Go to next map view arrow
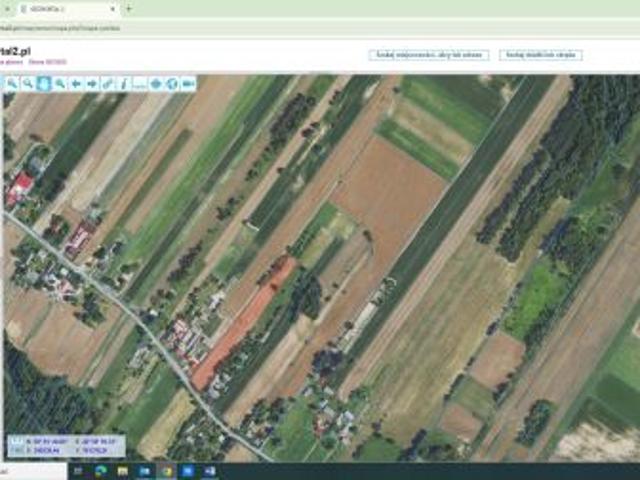Image resolution: width=640 pixels, height=480 pixels. (92, 84)
